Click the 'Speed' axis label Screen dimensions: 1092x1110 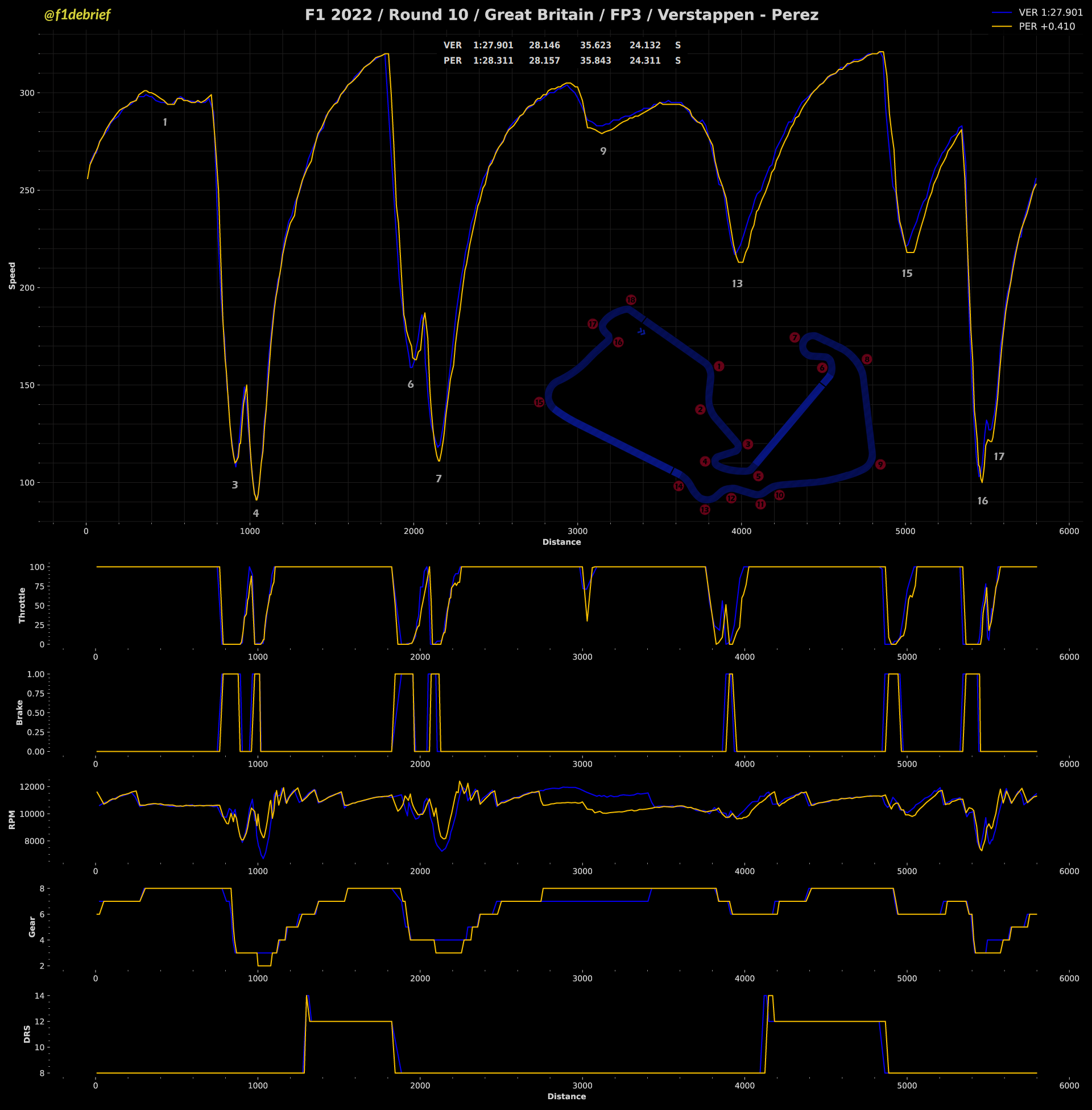pos(12,276)
